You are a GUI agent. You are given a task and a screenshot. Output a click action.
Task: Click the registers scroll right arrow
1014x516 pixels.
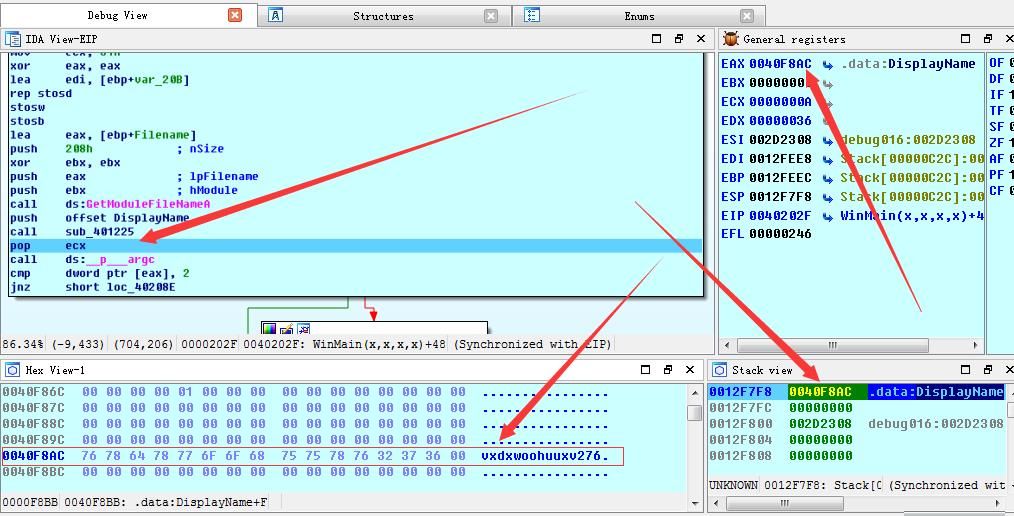pyautogui.click(x=975, y=345)
